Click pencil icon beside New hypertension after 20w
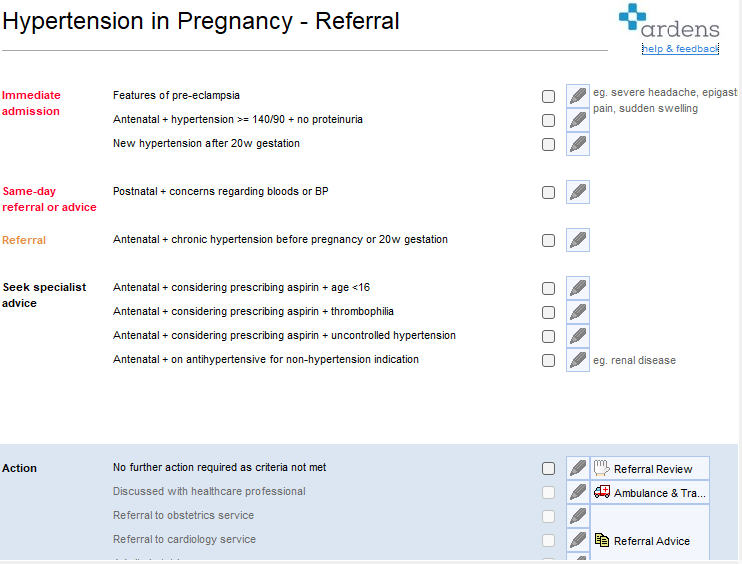This screenshot has height=564, width=742. [x=577, y=144]
